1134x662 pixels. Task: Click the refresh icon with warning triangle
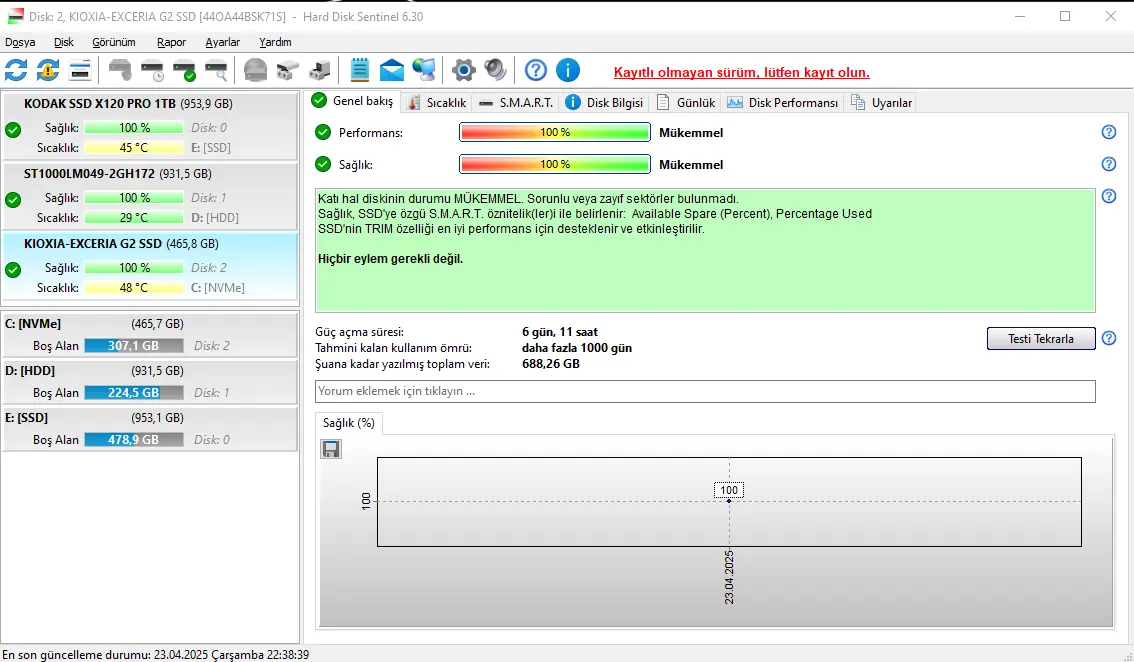point(48,70)
